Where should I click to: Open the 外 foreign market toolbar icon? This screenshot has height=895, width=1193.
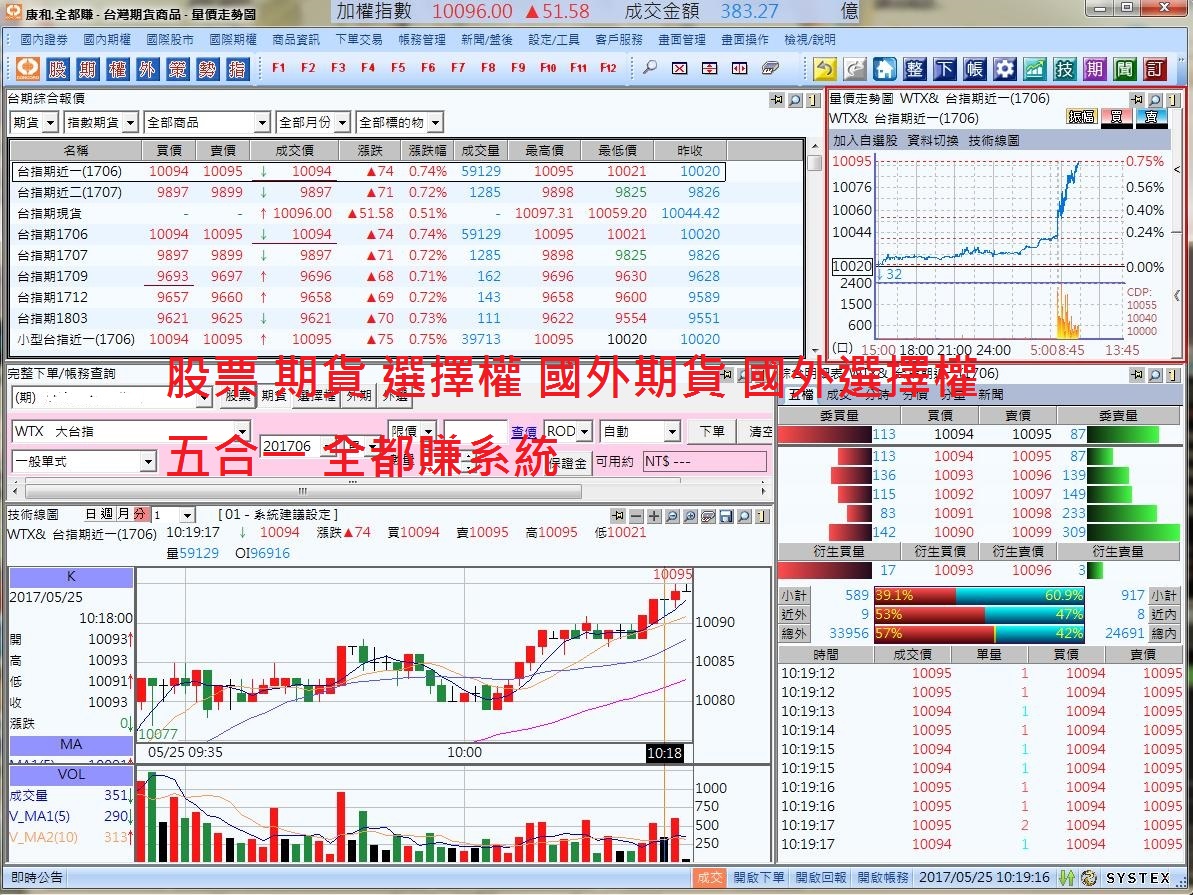(148, 69)
